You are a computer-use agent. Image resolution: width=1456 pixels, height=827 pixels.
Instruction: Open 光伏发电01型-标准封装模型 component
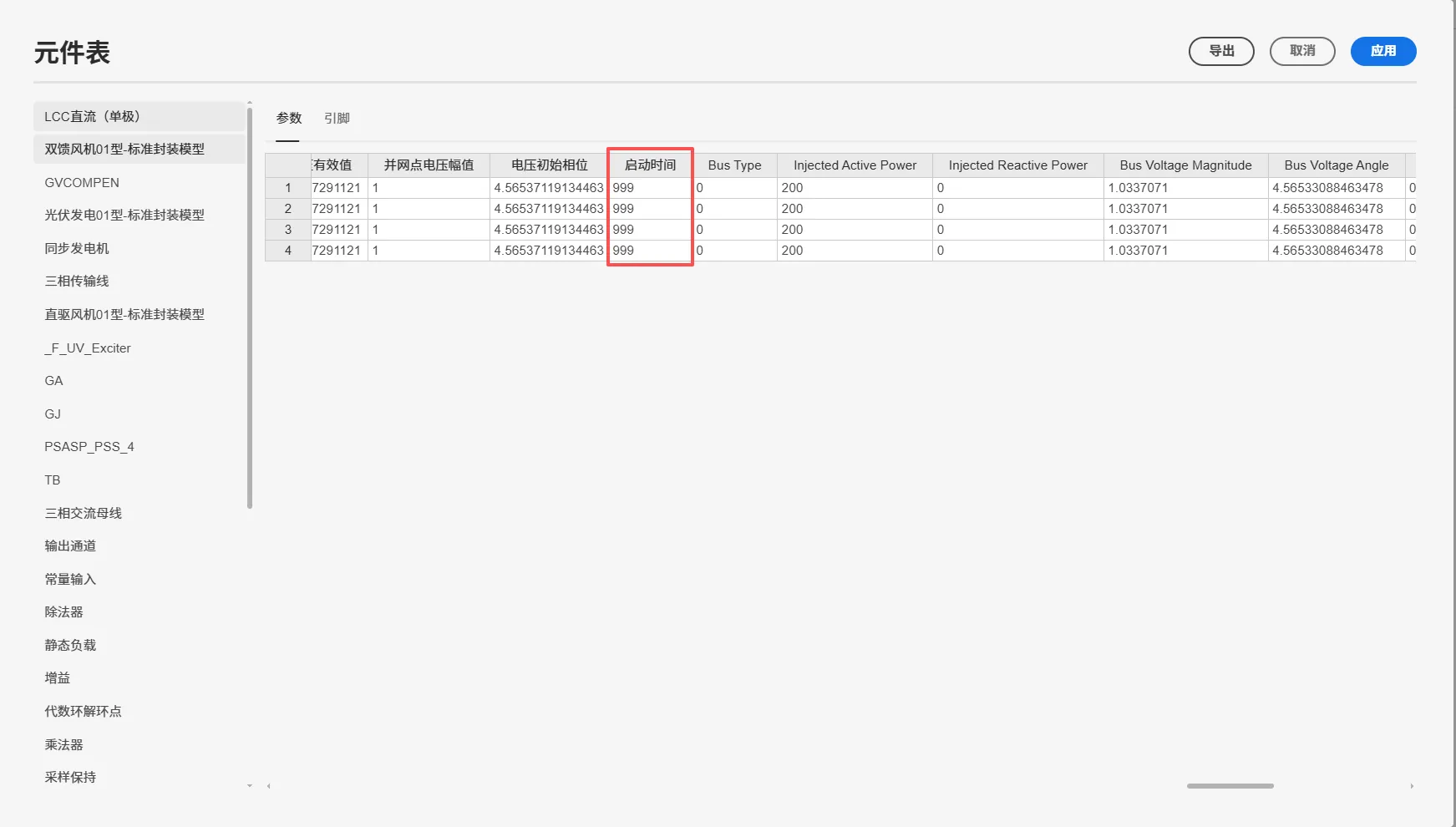(124, 216)
